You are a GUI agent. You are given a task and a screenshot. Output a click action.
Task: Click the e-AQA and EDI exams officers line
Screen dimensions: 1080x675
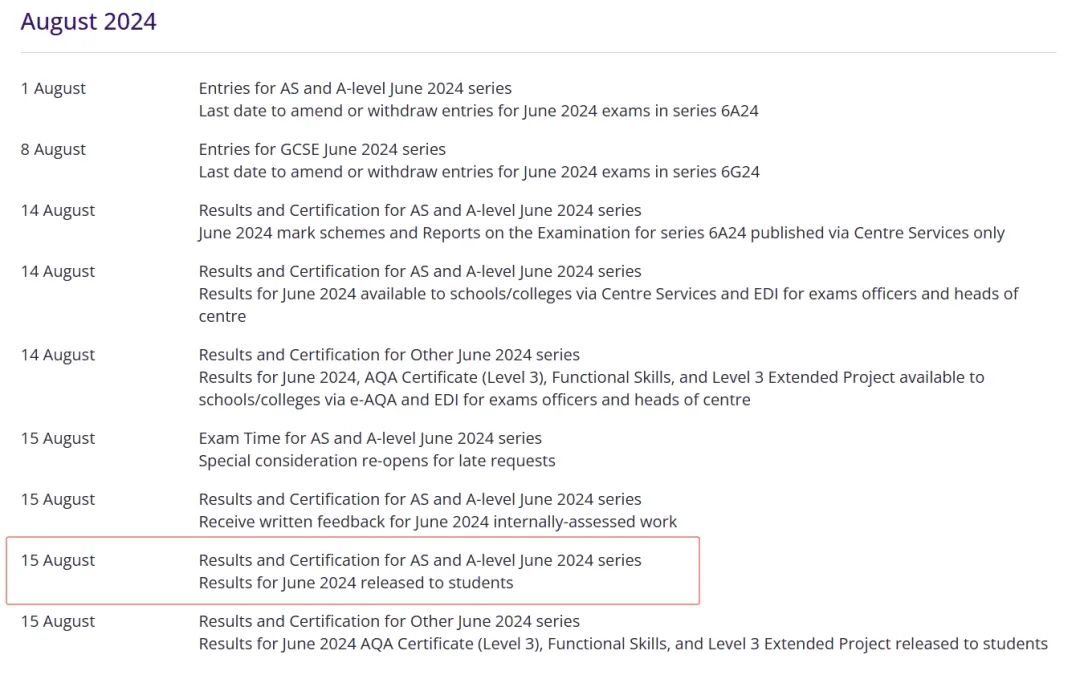pos(592,388)
